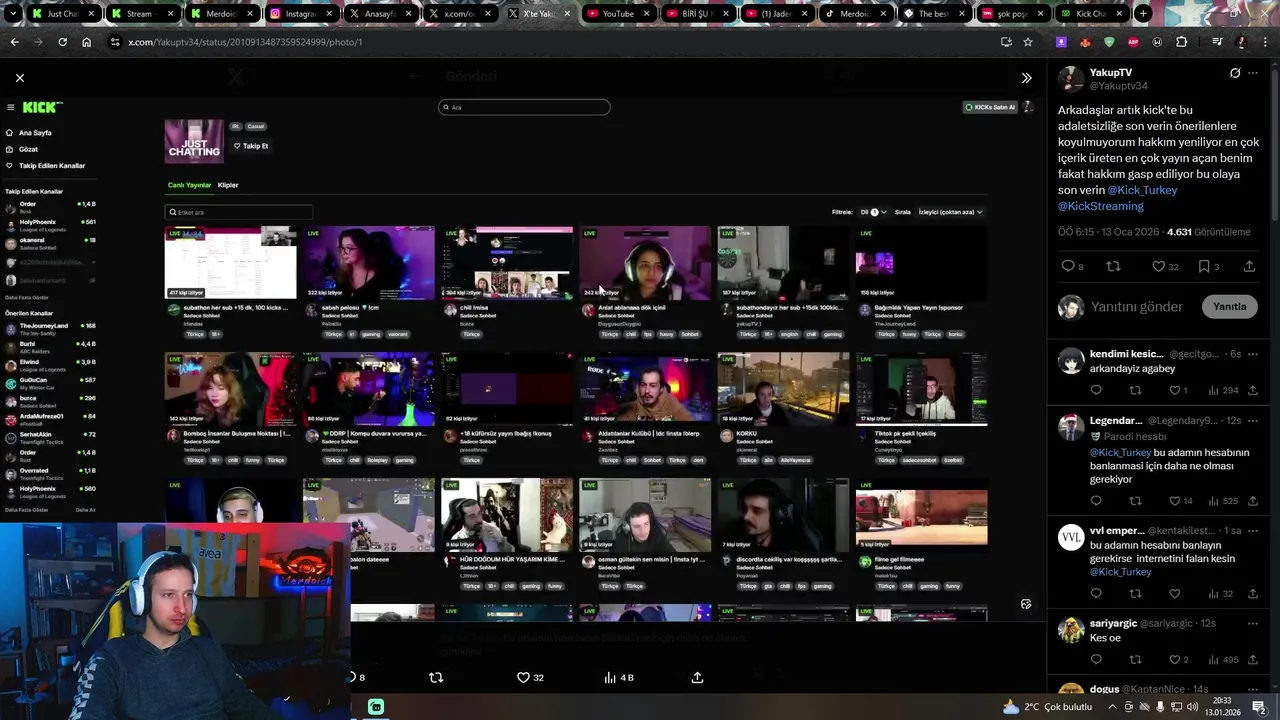The height and width of the screenshot is (720, 1280).
Task: Select the 'Klipler' tab in Kick photo
Action: tap(228, 185)
